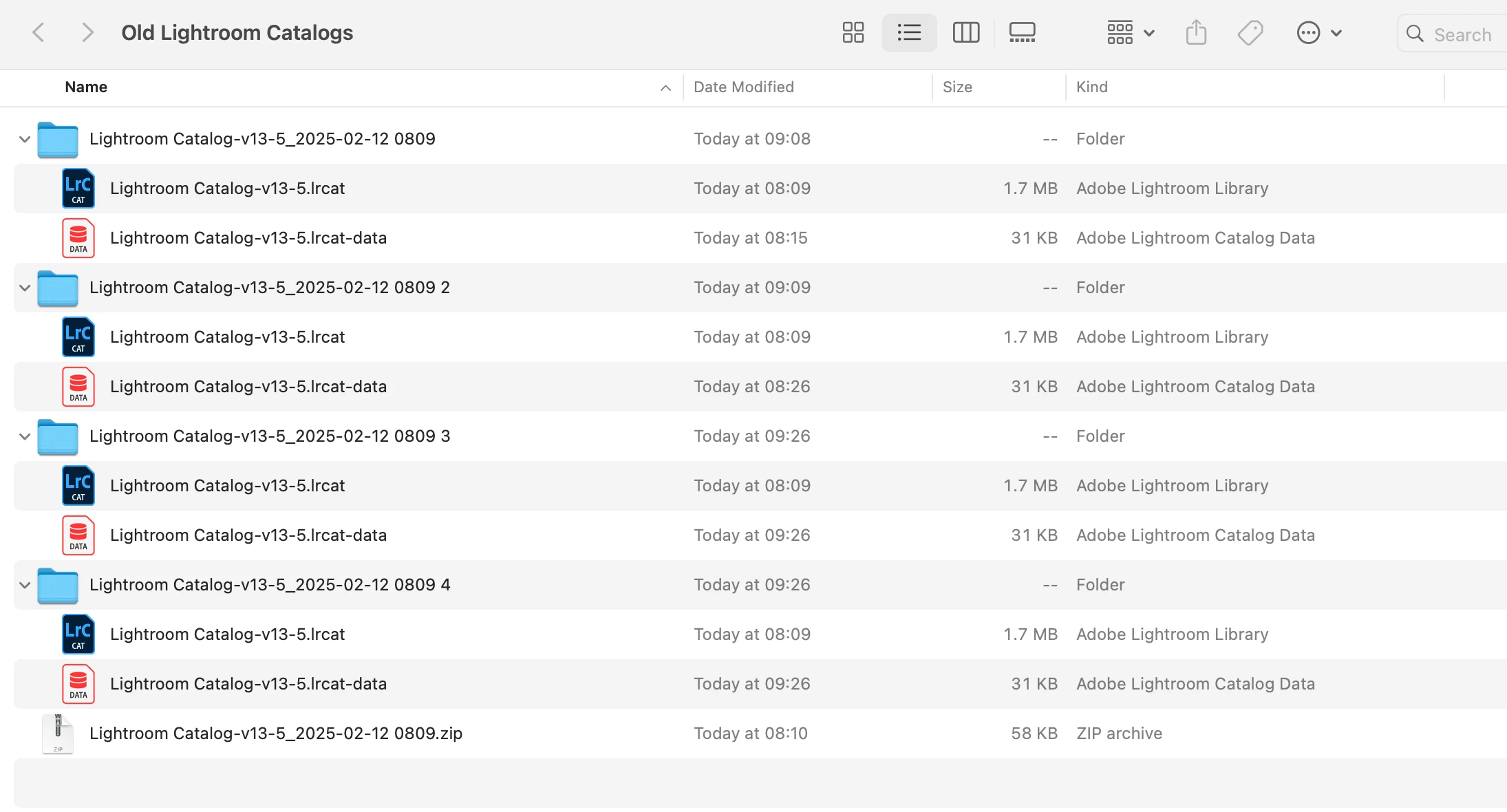The image size is (1507, 812).
Task: Go back with the left arrow
Action: 39,32
